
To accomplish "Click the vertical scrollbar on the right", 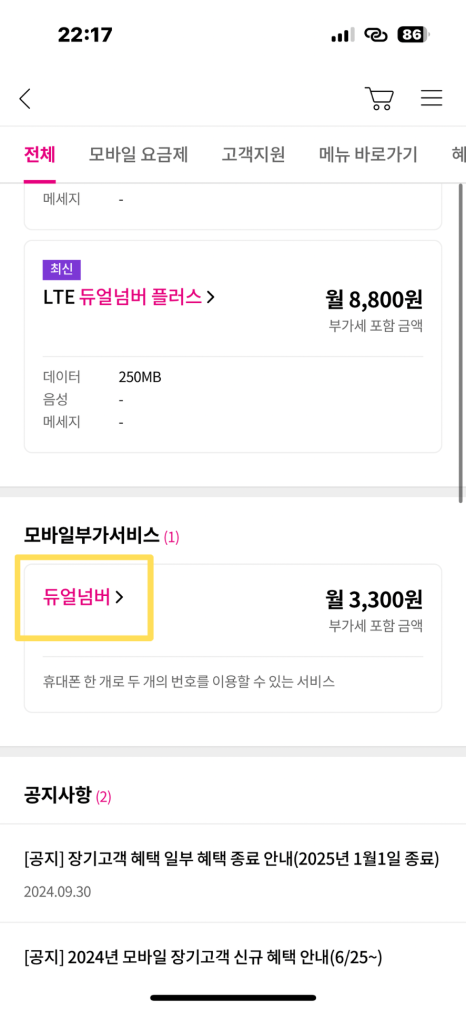I will tap(461, 343).
